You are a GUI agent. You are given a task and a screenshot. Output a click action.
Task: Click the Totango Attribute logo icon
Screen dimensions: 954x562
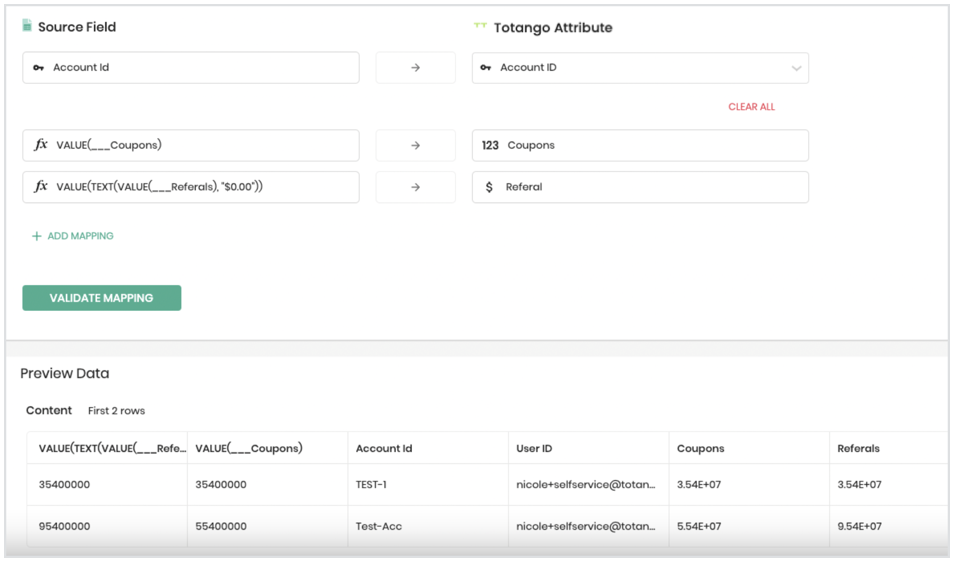[480, 27]
